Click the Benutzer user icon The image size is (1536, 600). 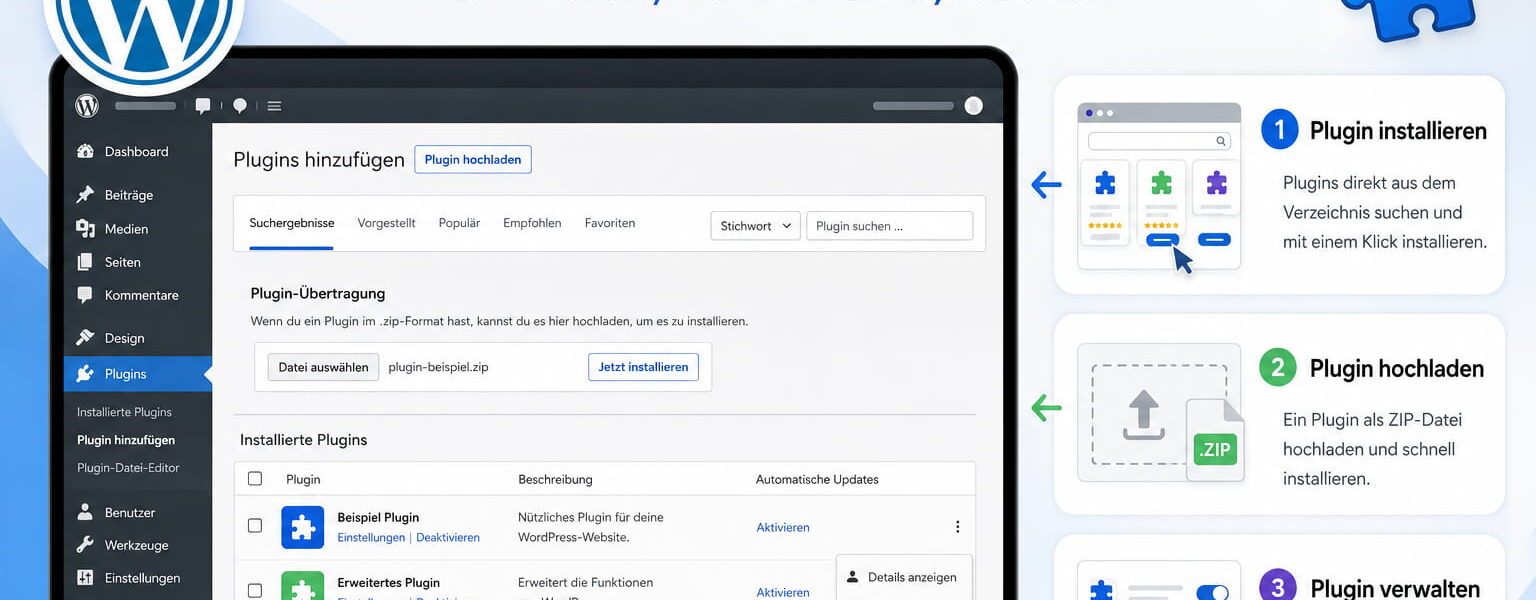[x=86, y=512]
